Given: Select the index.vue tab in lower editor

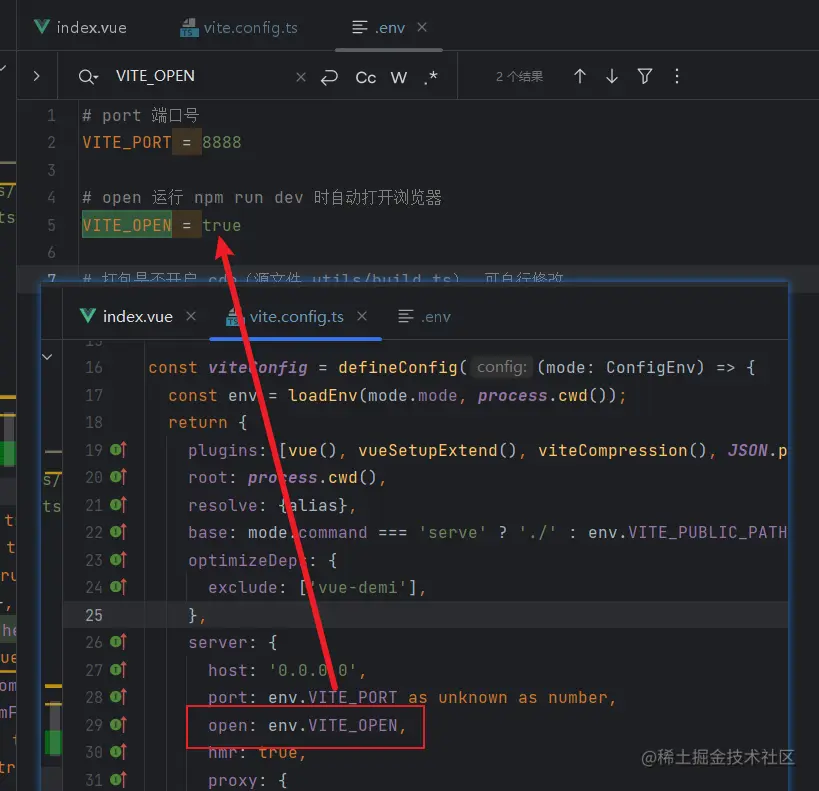Looking at the screenshot, I should 127,316.
